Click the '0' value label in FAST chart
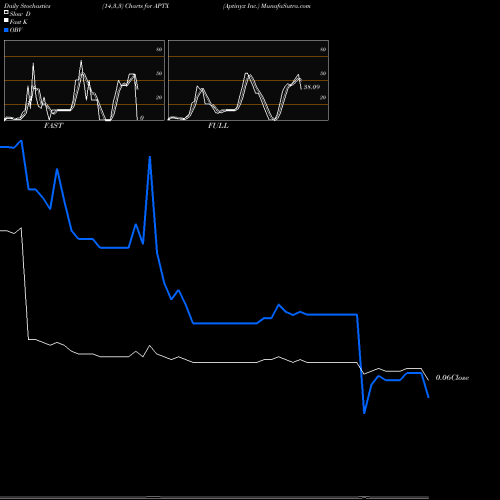The image size is (500, 500). tap(142, 118)
